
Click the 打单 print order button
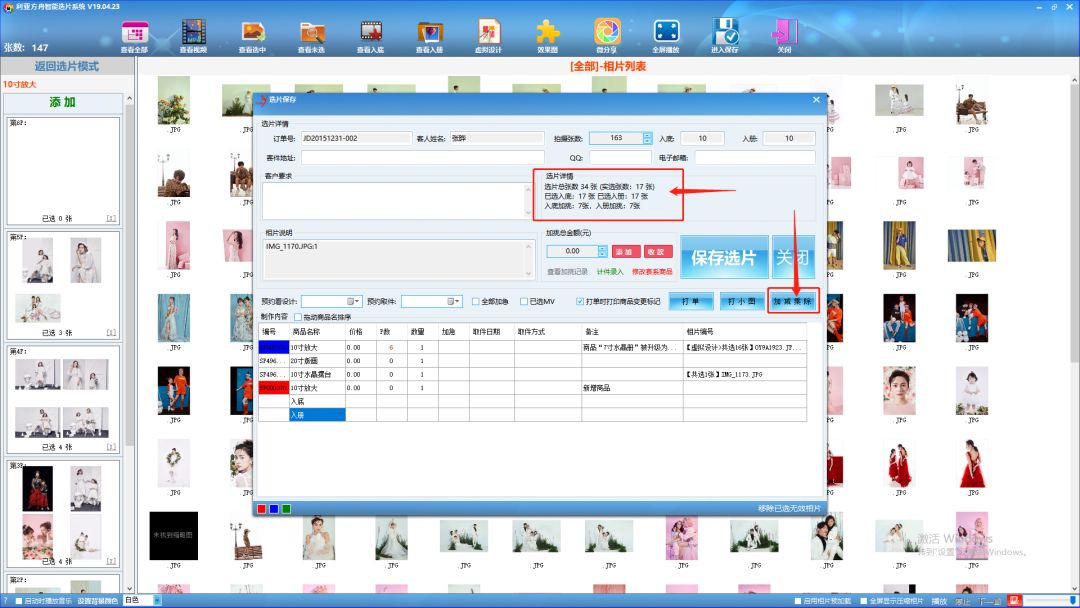[691, 302]
